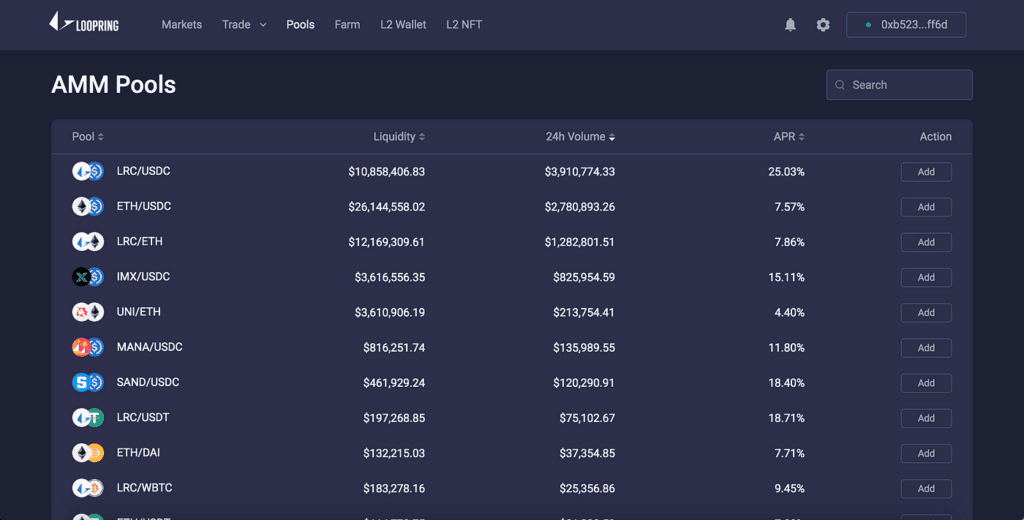1024x520 pixels.
Task: Click the Loopring logo
Action: [84, 22]
